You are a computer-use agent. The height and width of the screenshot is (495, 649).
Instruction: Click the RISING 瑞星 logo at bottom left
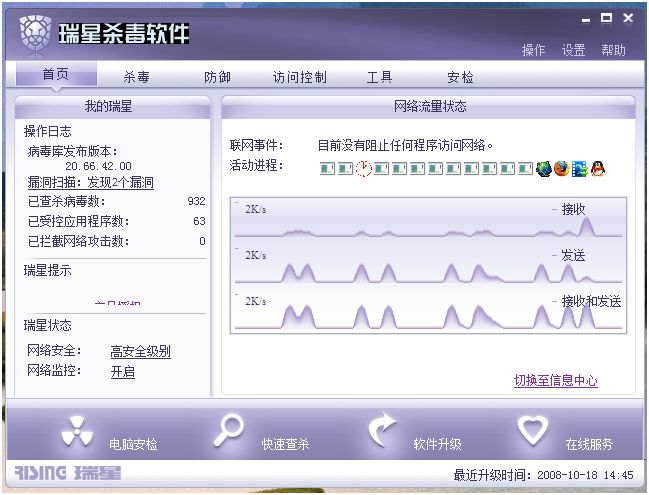pos(67,473)
